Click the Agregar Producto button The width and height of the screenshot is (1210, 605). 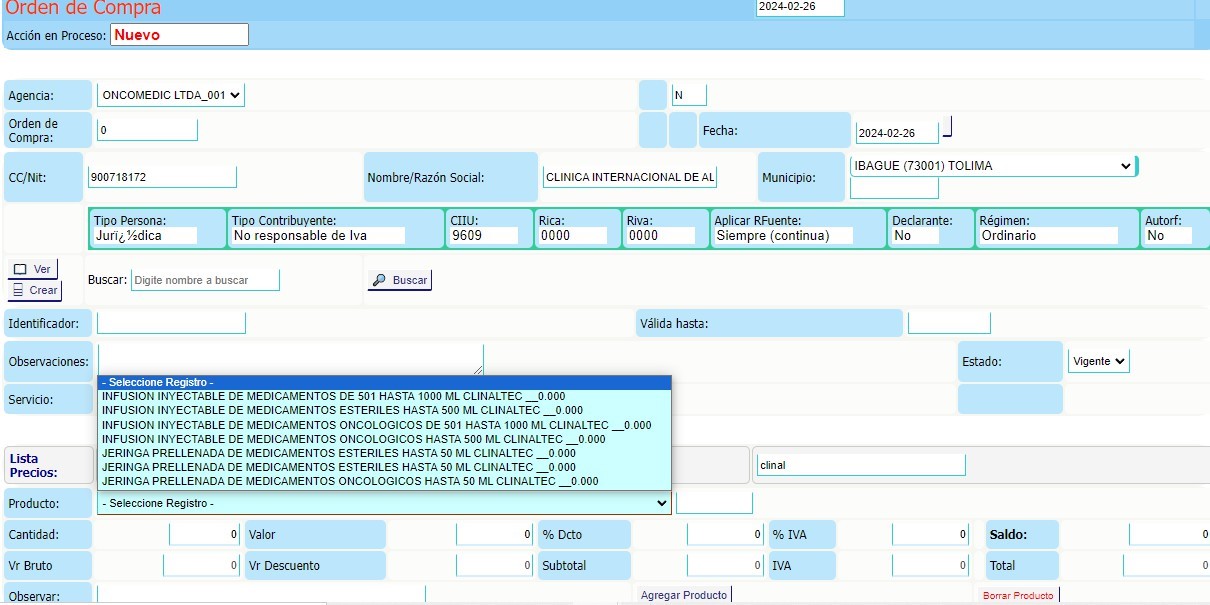tap(684, 595)
